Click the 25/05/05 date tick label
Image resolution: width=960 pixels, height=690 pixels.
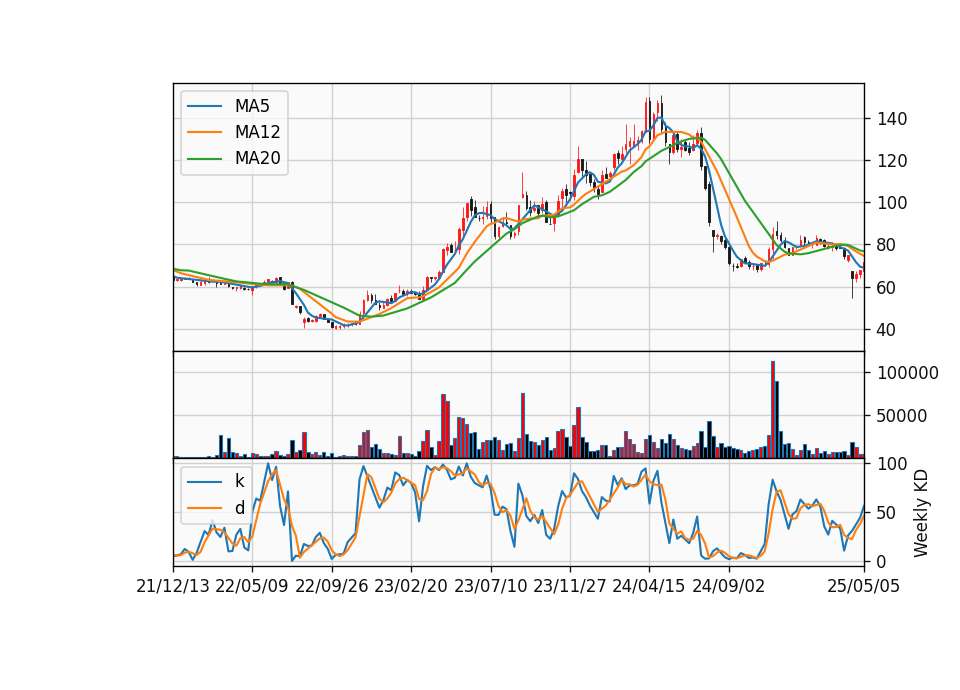click(864, 587)
